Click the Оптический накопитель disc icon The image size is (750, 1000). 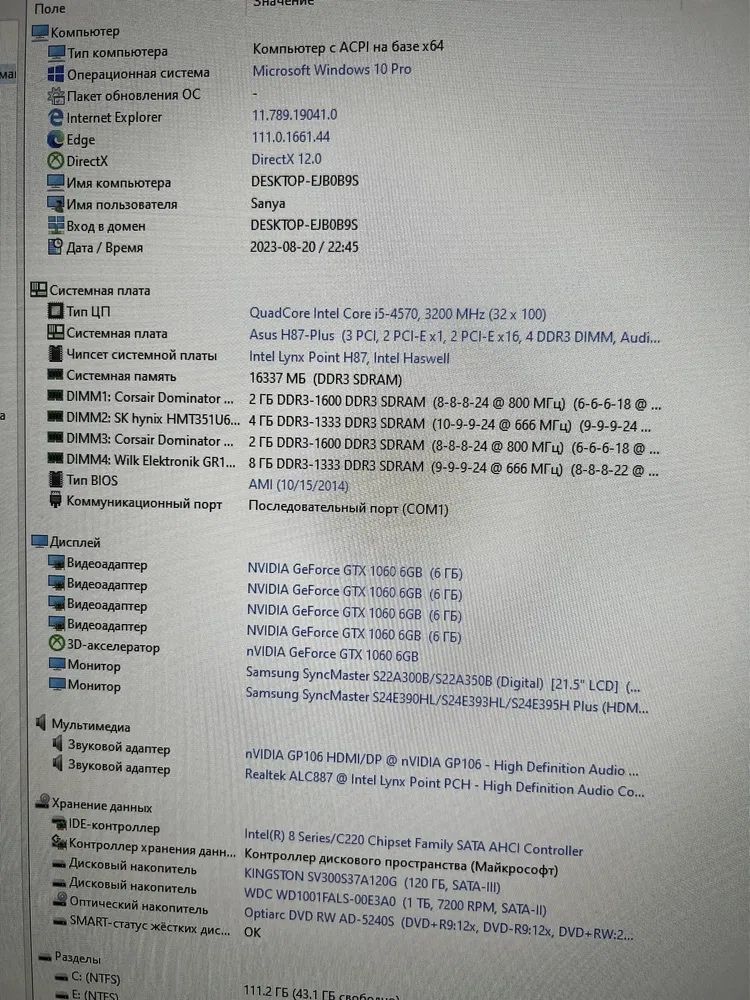pyautogui.click(x=61, y=901)
